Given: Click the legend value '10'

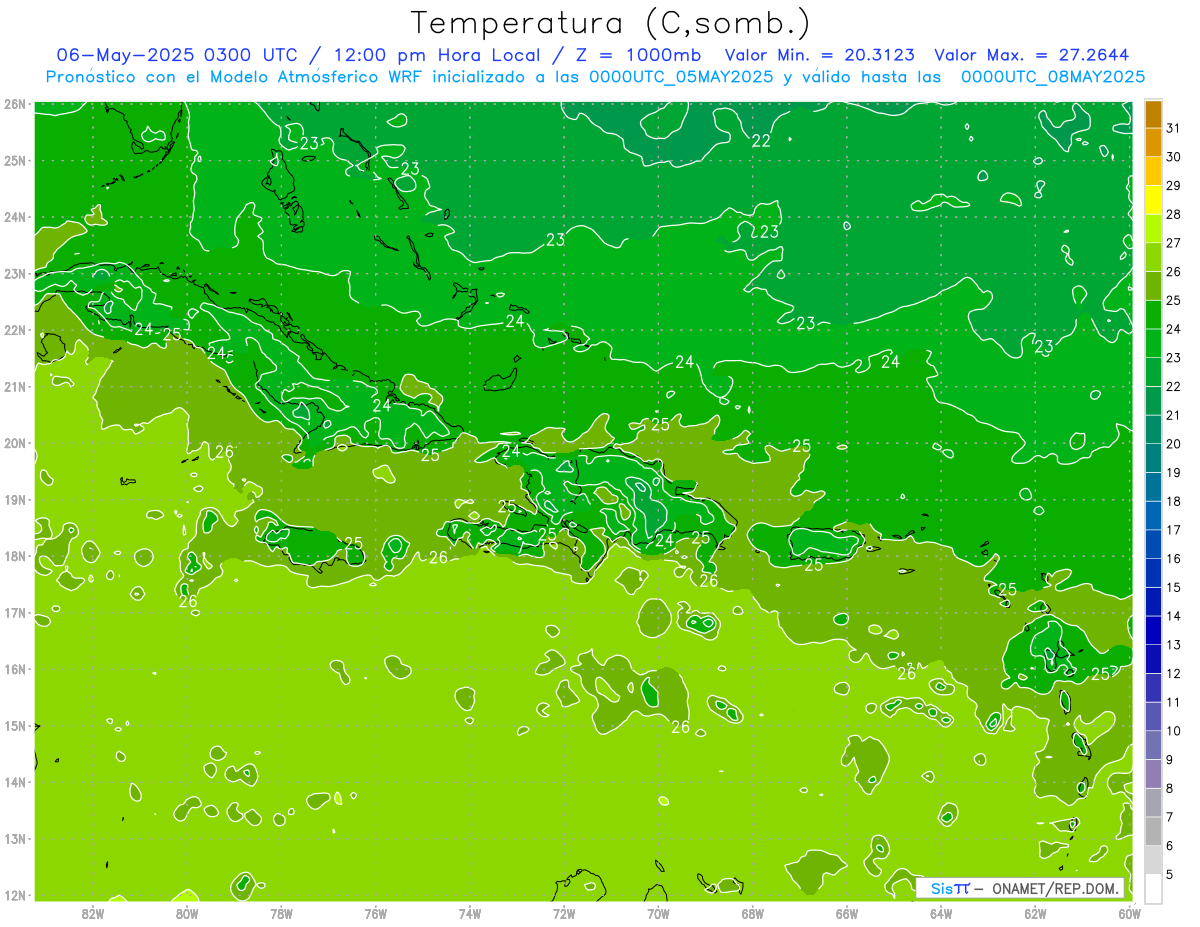Looking at the screenshot, I should (1173, 731).
